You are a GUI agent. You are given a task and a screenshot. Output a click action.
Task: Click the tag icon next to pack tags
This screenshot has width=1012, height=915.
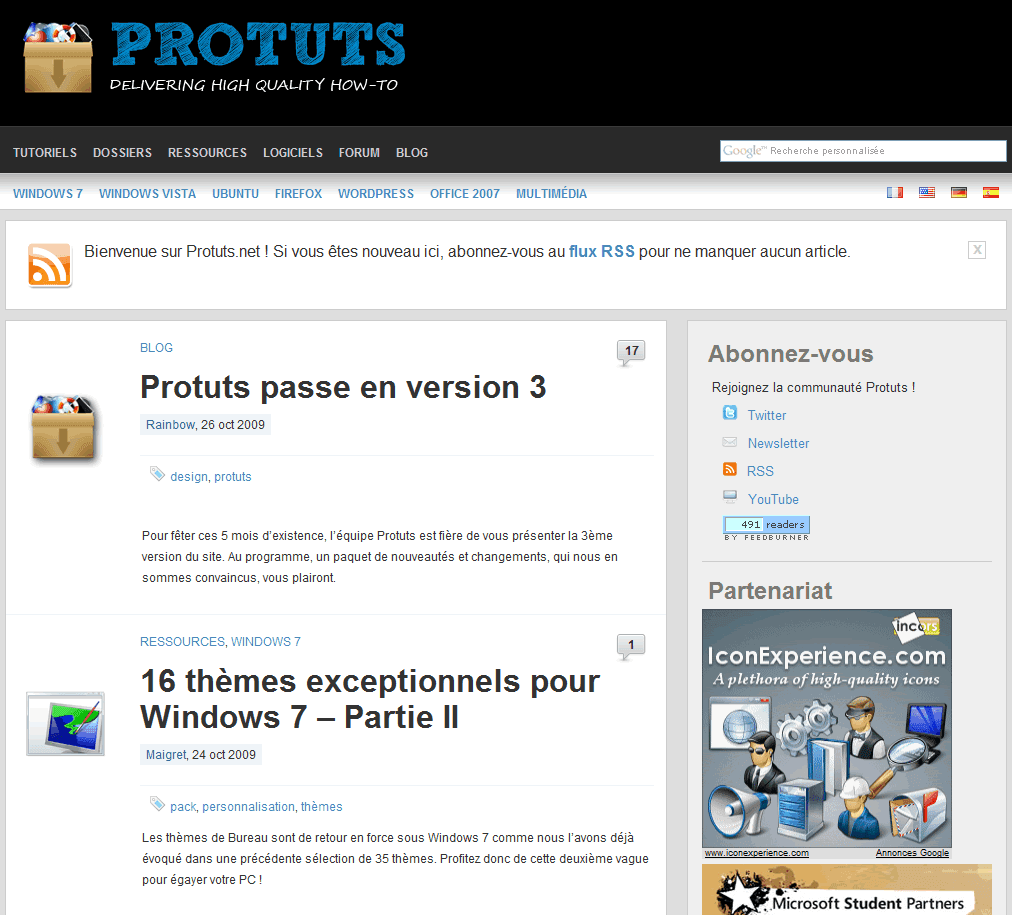coord(157,803)
